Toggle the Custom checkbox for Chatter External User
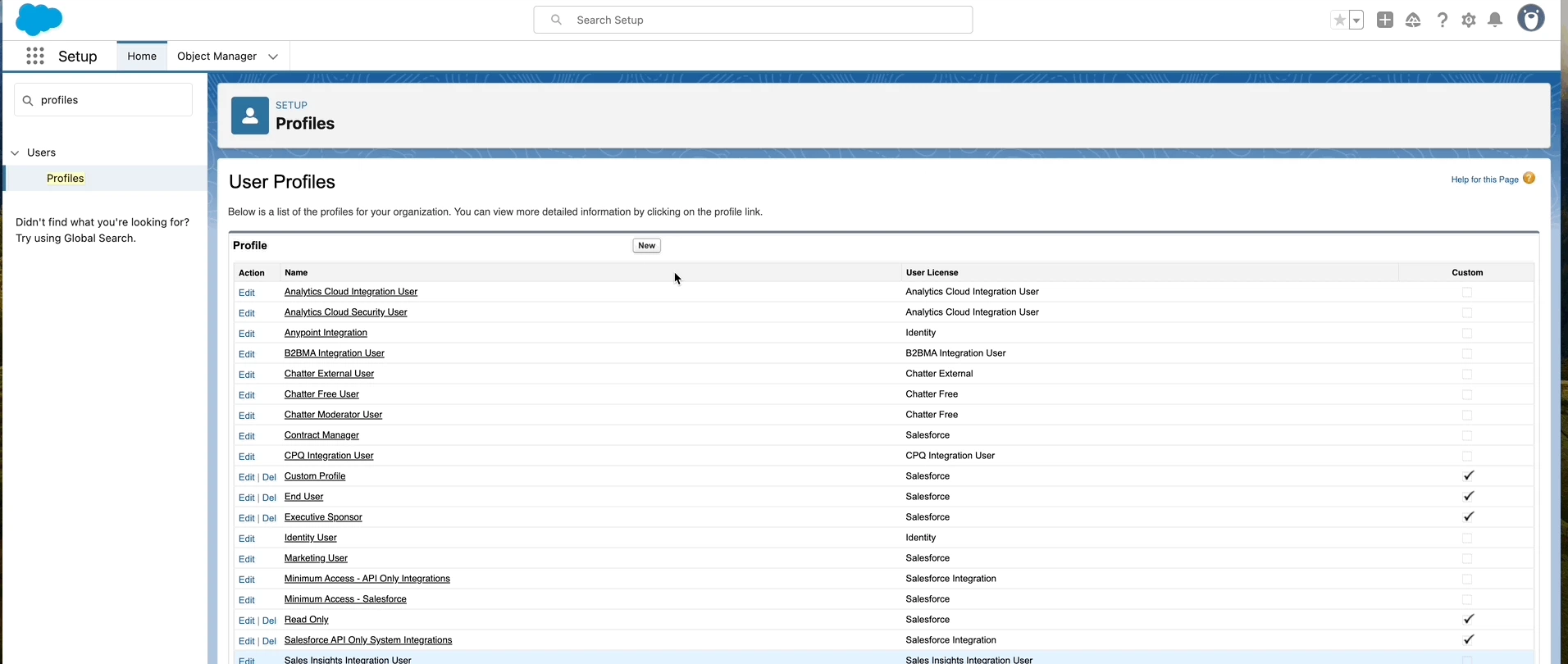The width and height of the screenshot is (1568, 664). 1467,374
